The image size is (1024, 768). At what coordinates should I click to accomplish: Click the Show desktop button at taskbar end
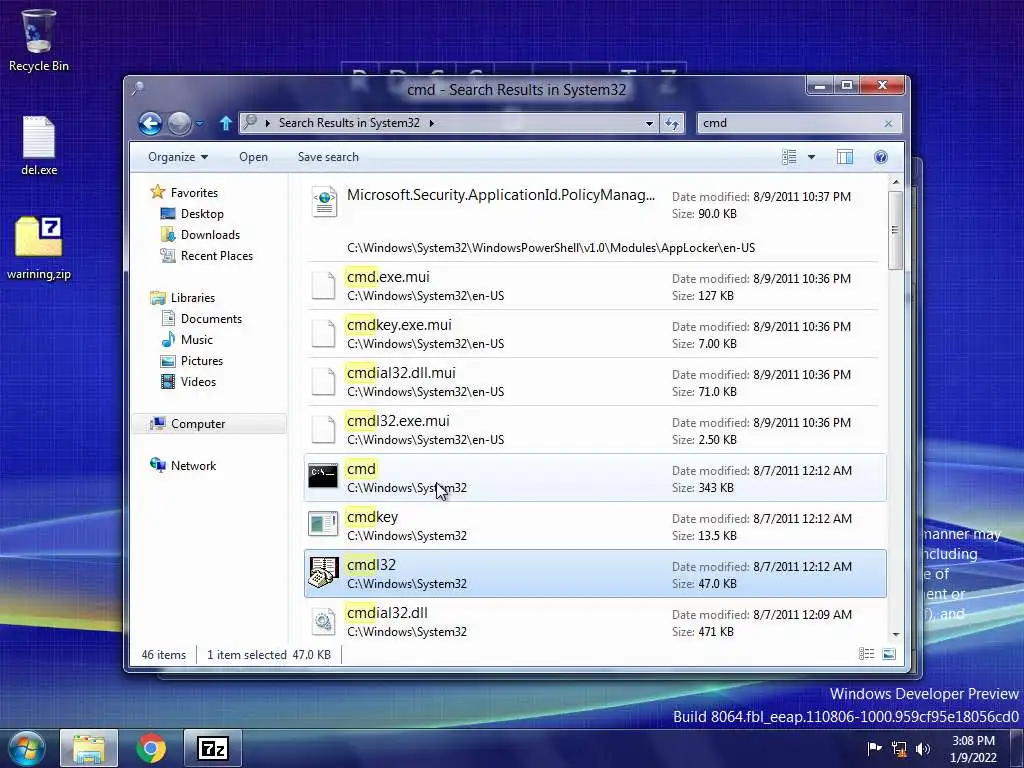tap(1017, 748)
